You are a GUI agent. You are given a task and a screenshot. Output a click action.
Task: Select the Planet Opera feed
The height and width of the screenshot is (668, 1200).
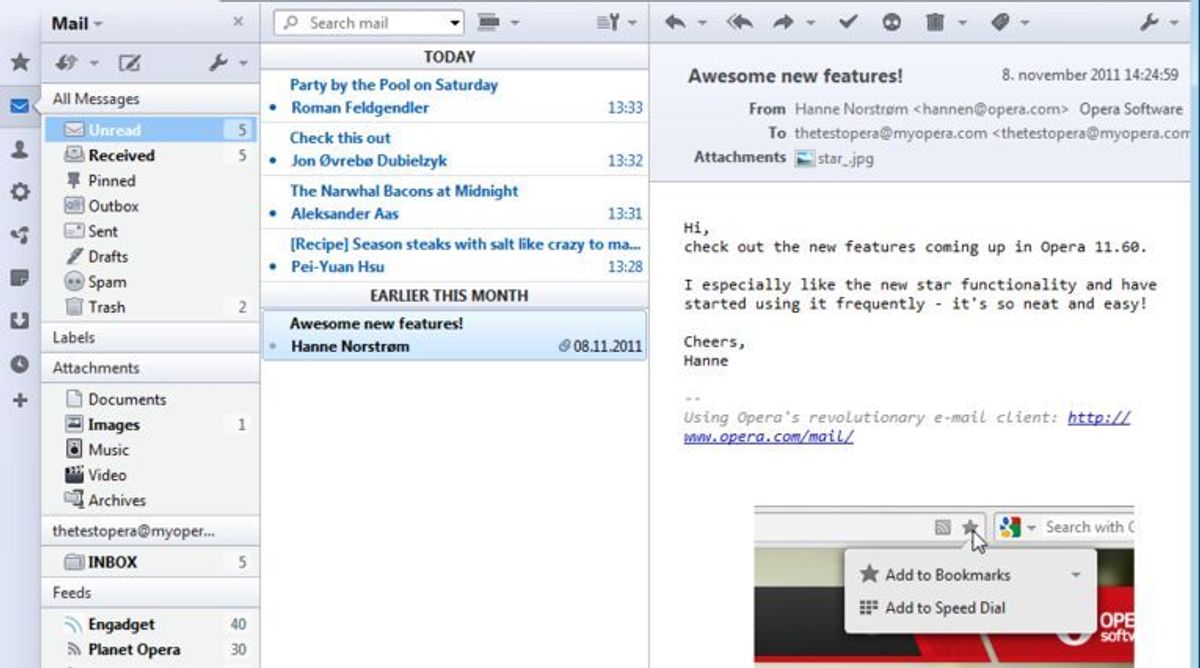(x=151, y=649)
